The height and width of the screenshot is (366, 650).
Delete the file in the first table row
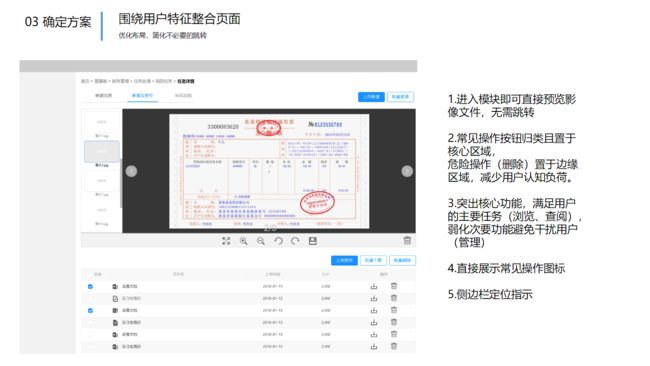pos(394,286)
